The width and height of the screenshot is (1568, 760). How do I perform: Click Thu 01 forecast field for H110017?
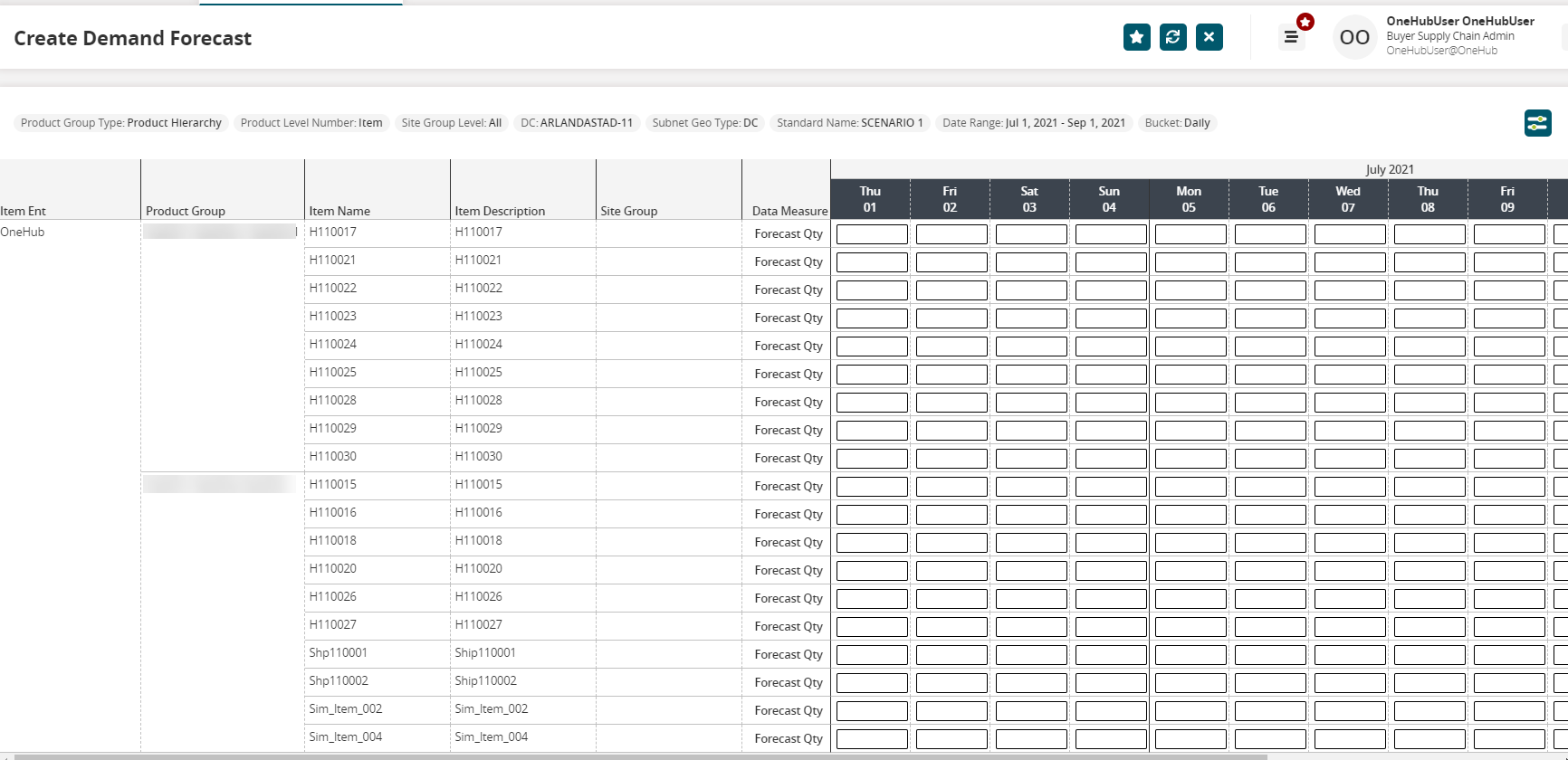[872, 234]
